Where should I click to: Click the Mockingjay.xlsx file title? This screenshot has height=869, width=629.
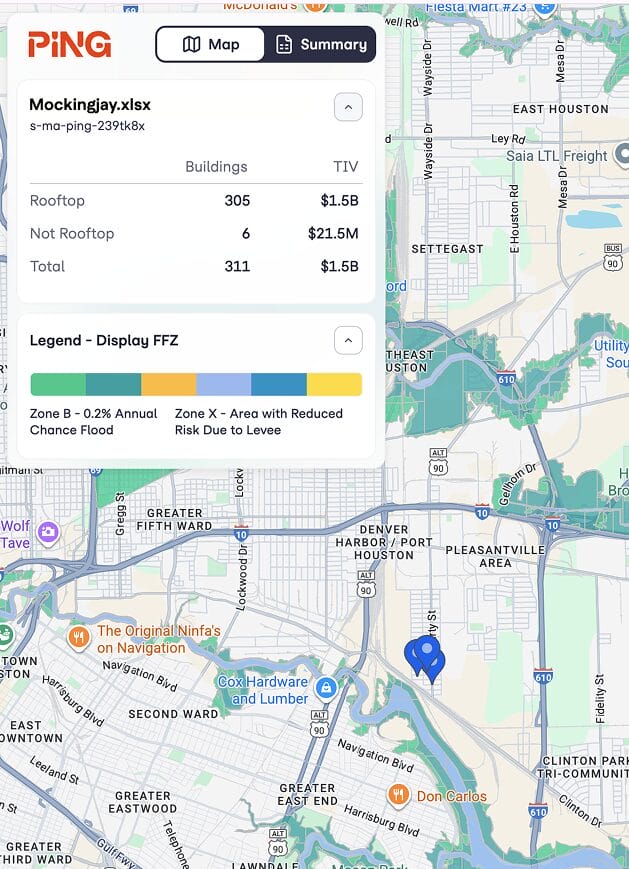point(89,105)
